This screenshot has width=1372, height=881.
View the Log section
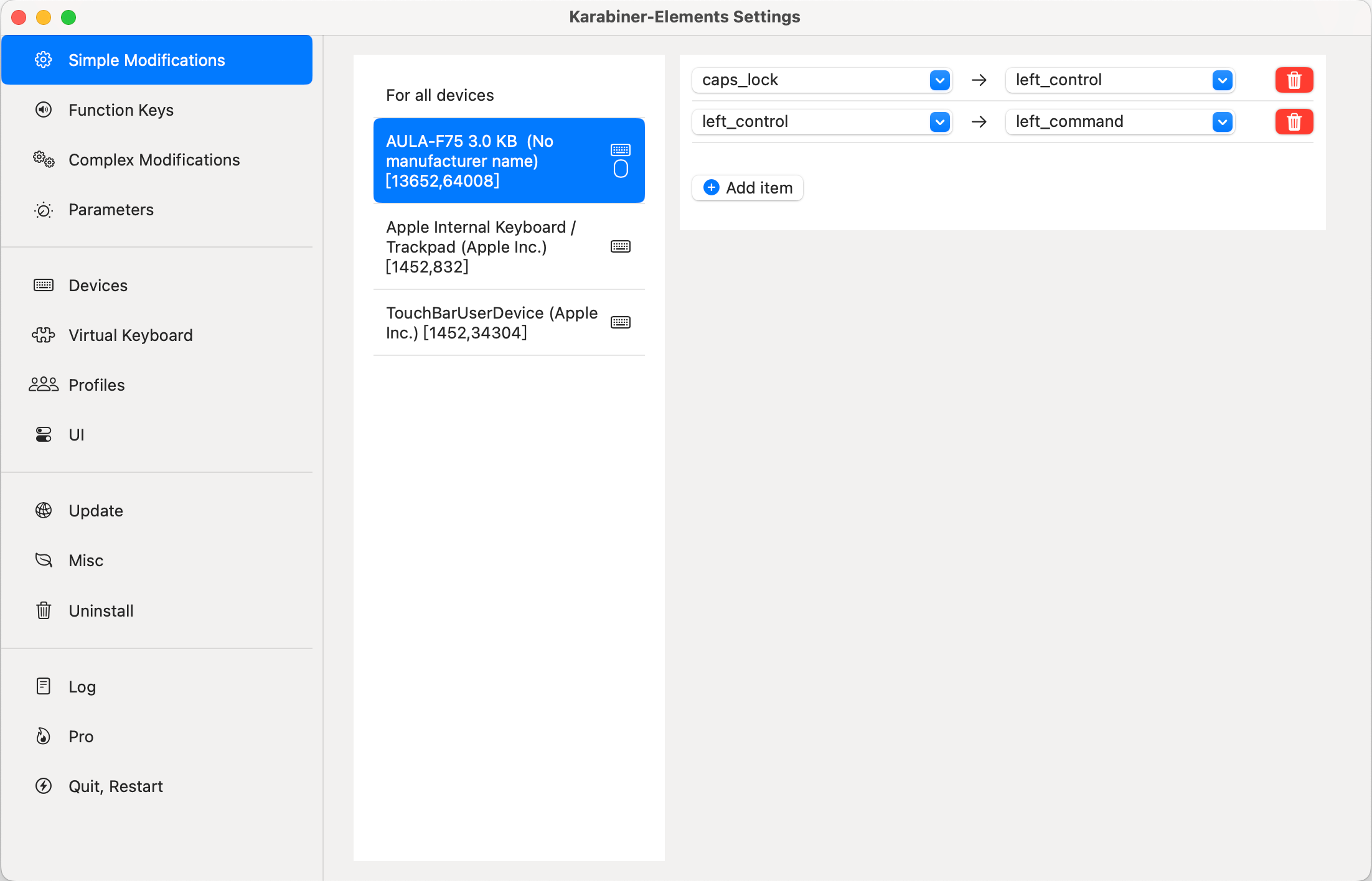click(x=157, y=686)
